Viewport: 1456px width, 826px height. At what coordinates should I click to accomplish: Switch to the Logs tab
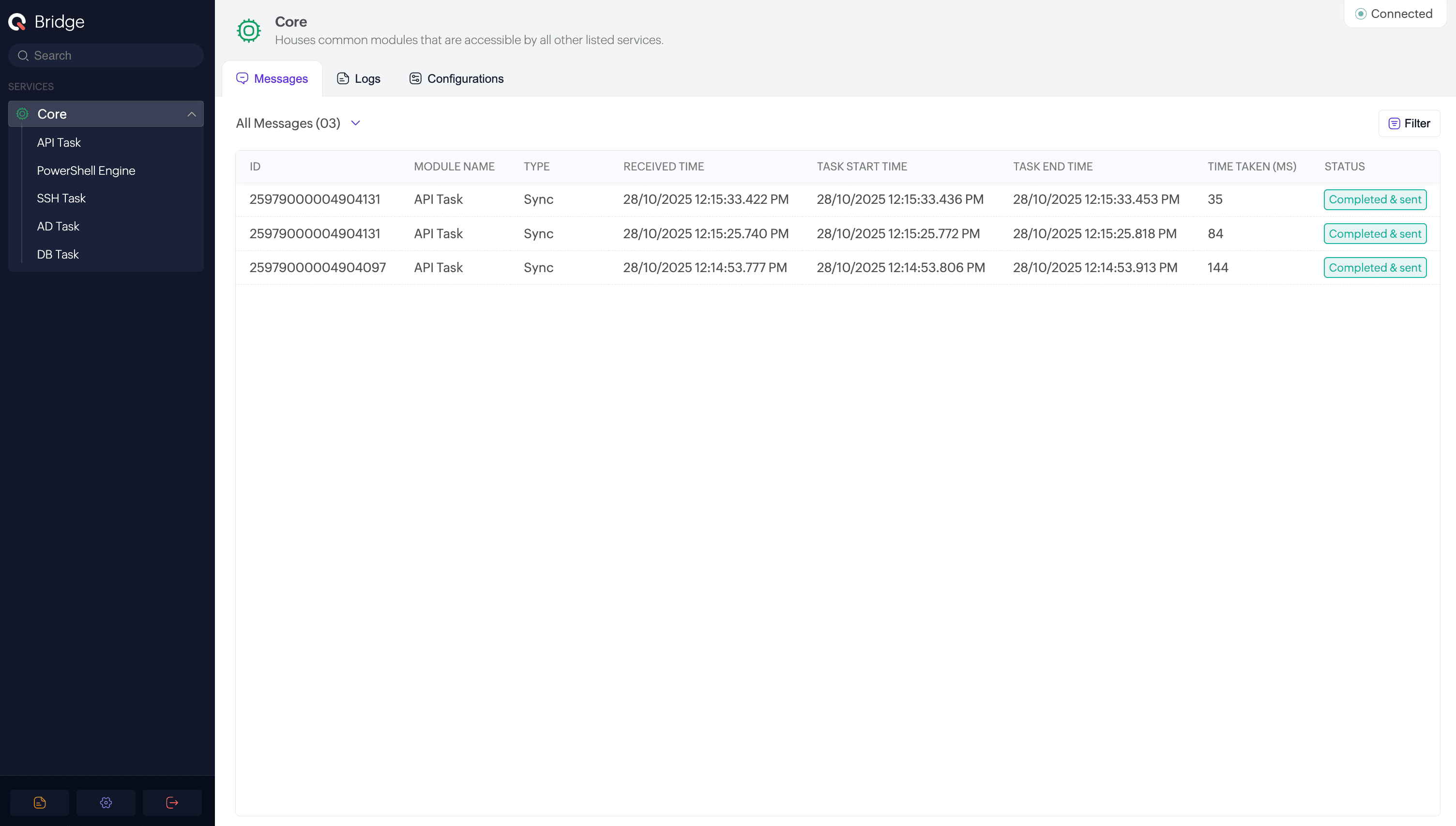tap(358, 79)
